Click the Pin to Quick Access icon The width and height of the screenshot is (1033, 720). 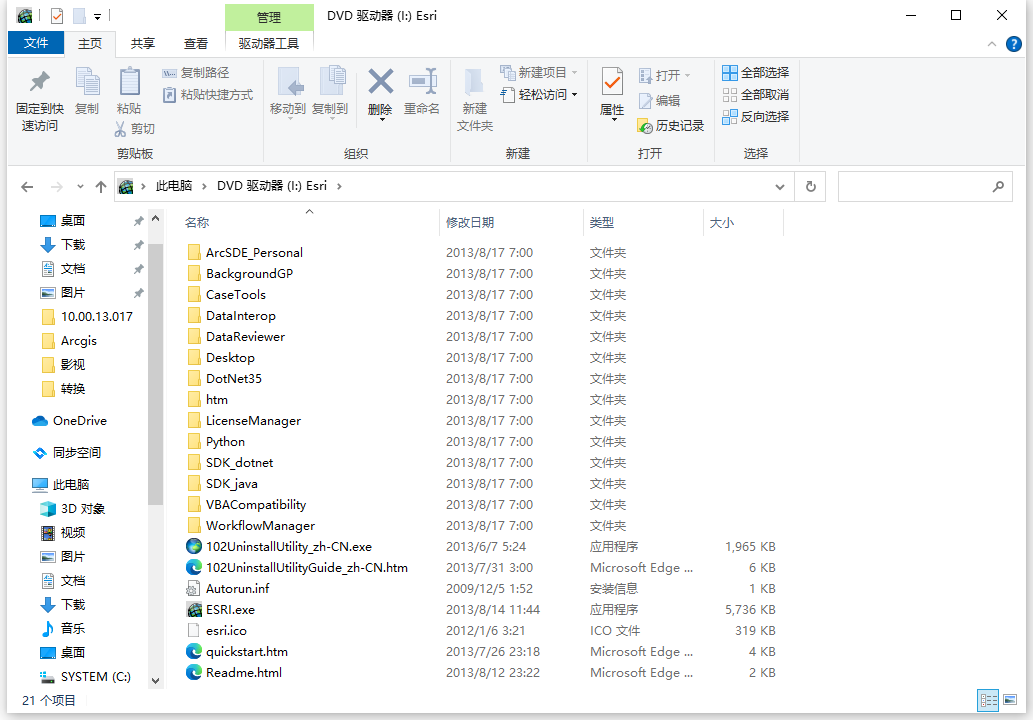[40, 82]
